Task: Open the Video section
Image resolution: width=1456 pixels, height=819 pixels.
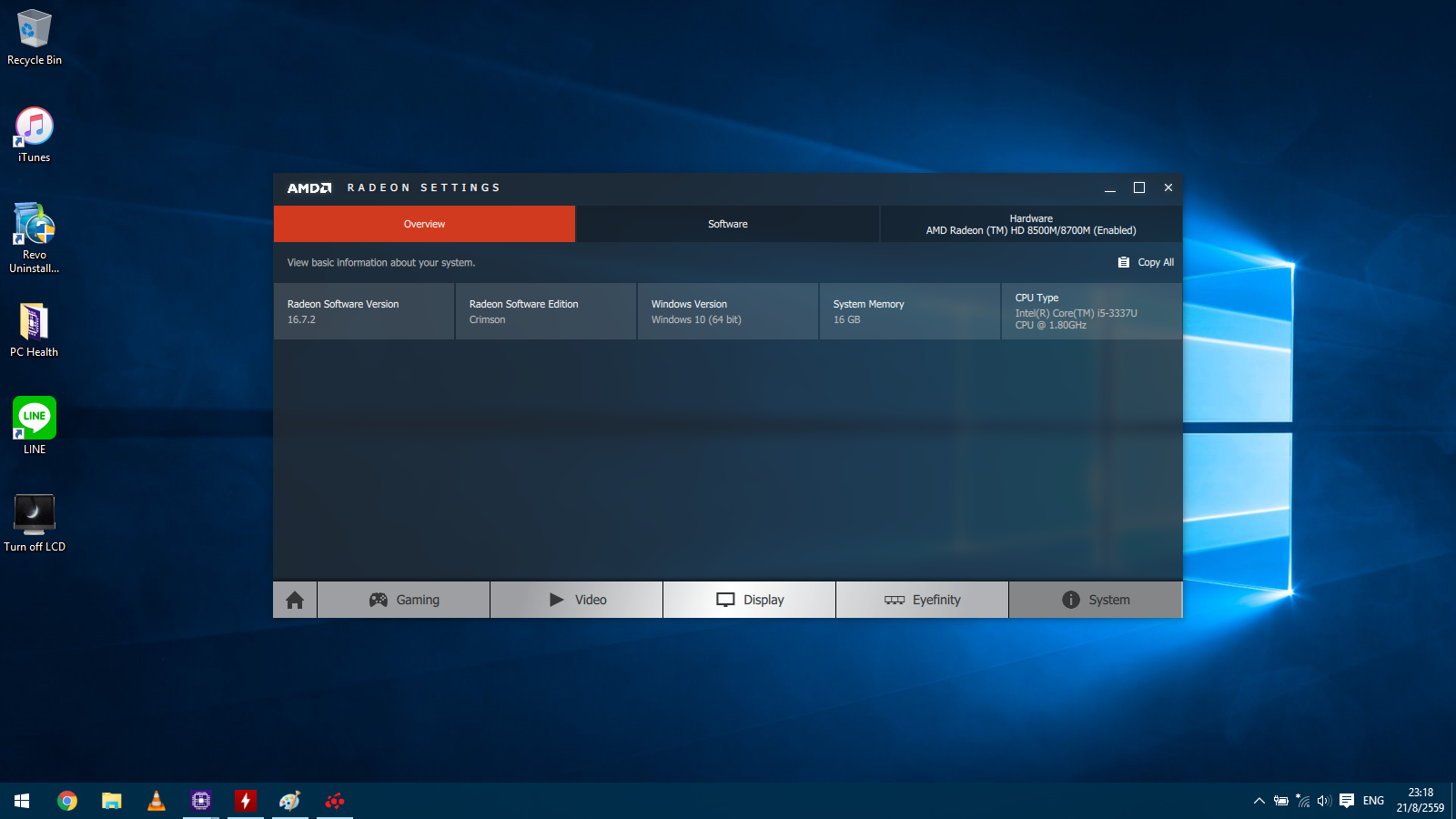Action: click(x=577, y=600)
